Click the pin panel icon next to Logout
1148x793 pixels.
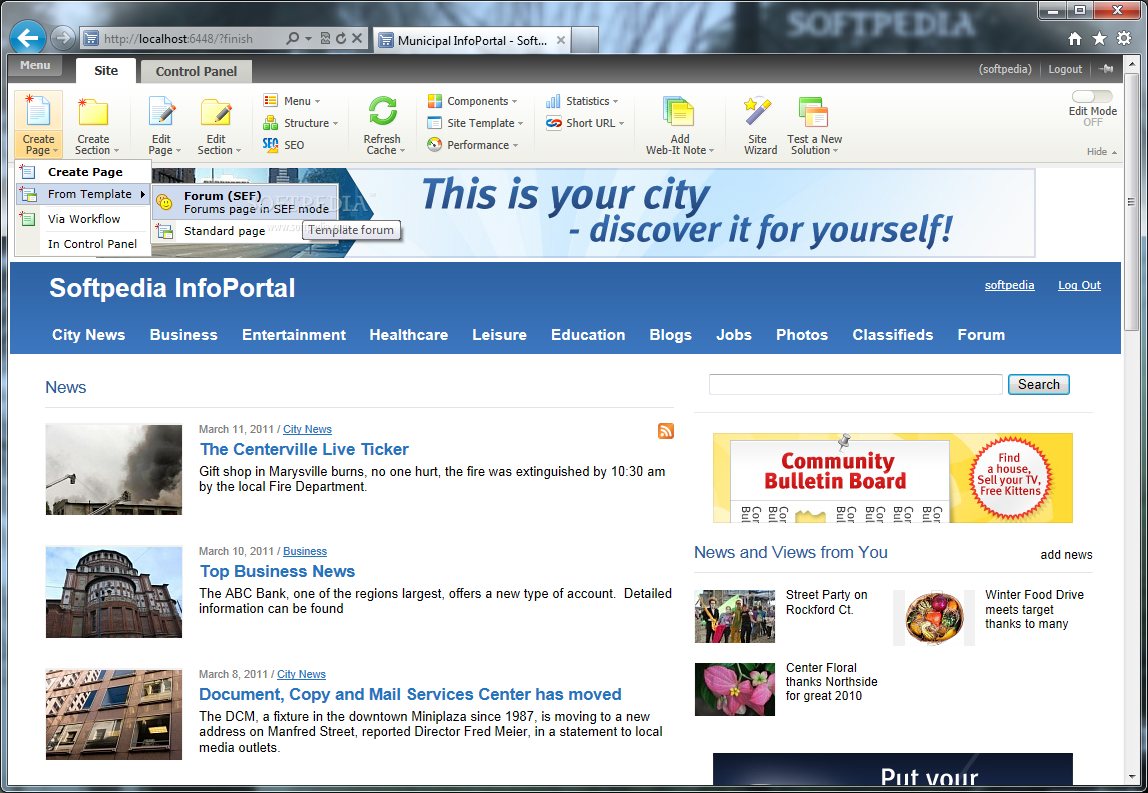pyautogui.click(x=1106, y=69)
